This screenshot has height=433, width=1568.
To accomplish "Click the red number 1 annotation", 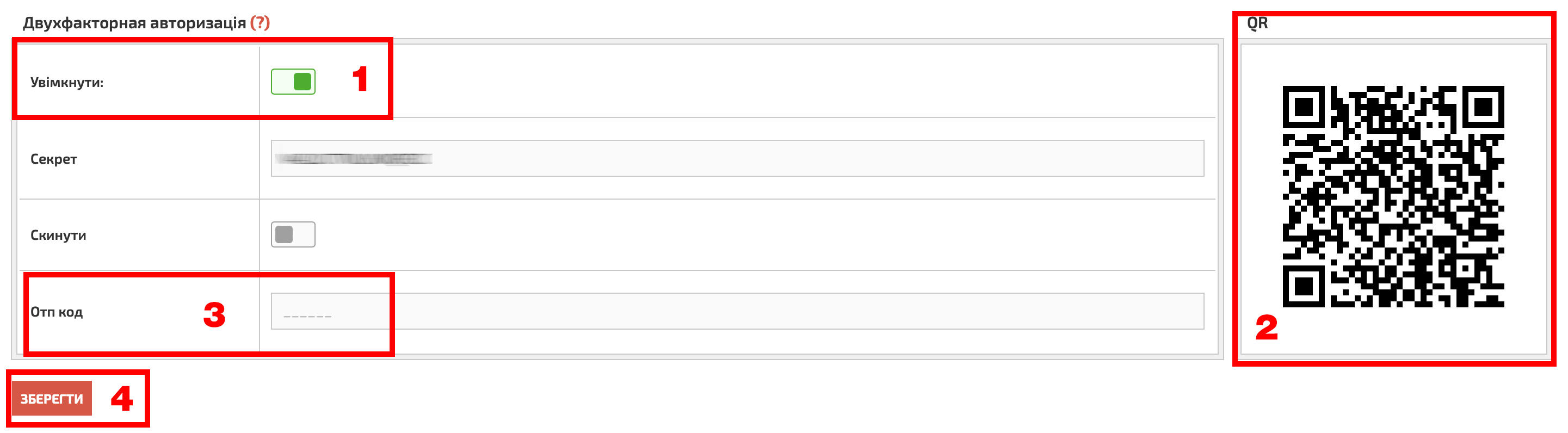I will click(360, 79).
